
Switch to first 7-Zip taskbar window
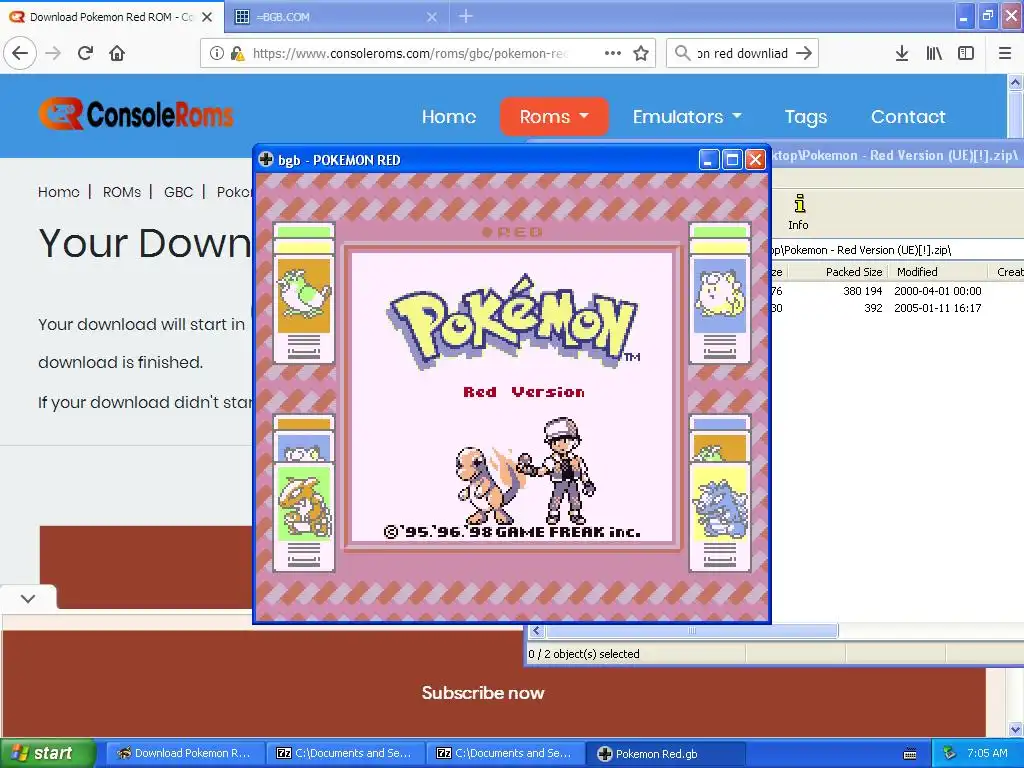[x=345, y=753]
